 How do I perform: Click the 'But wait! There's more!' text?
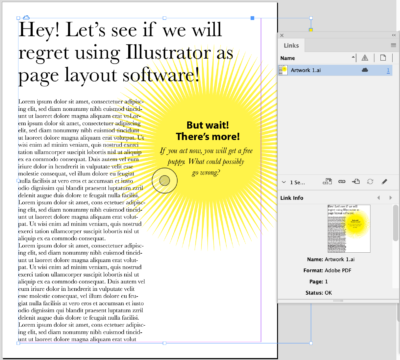point(208,131)
